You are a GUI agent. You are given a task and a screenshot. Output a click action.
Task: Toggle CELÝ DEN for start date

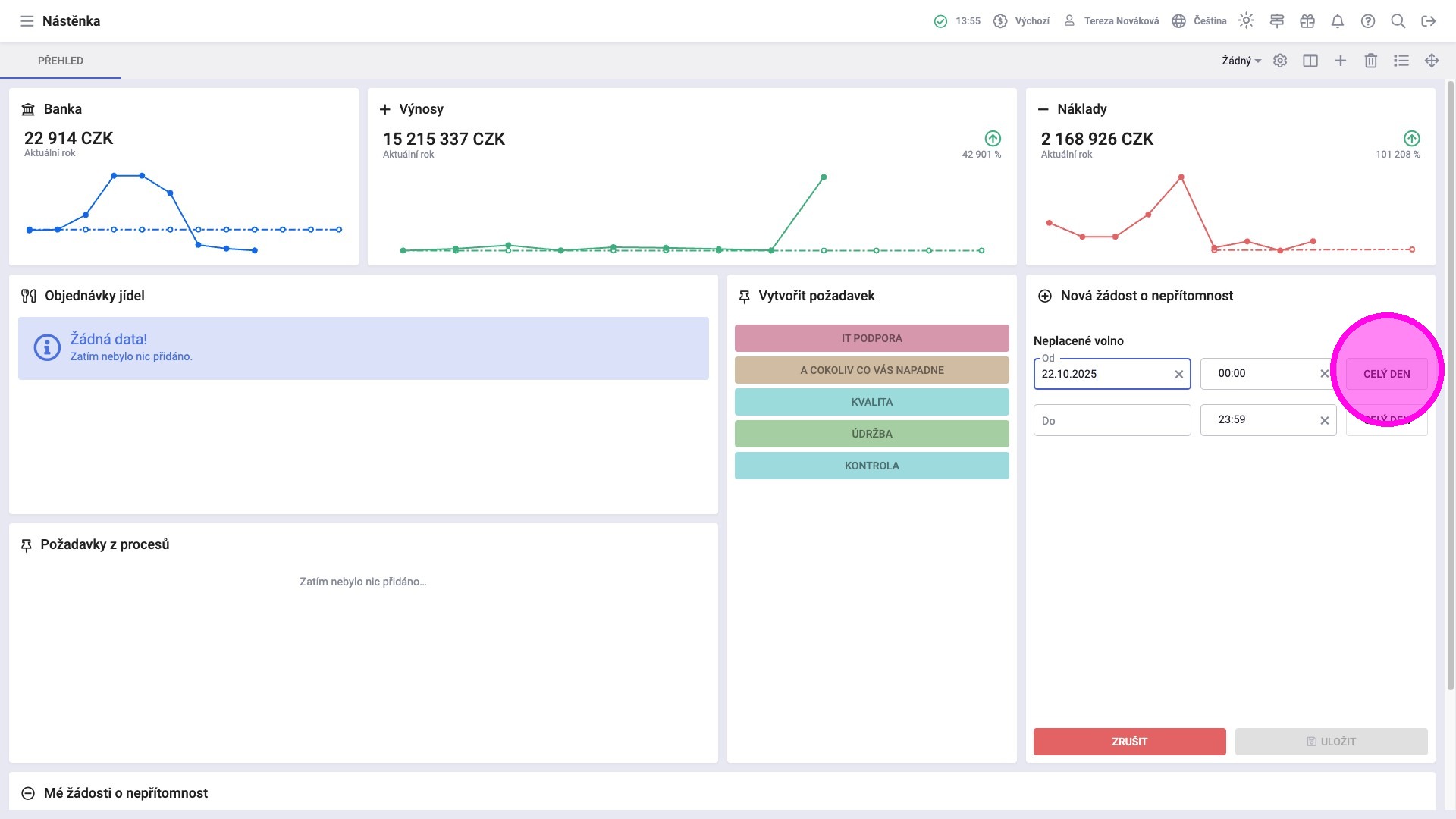[1386, 374]
